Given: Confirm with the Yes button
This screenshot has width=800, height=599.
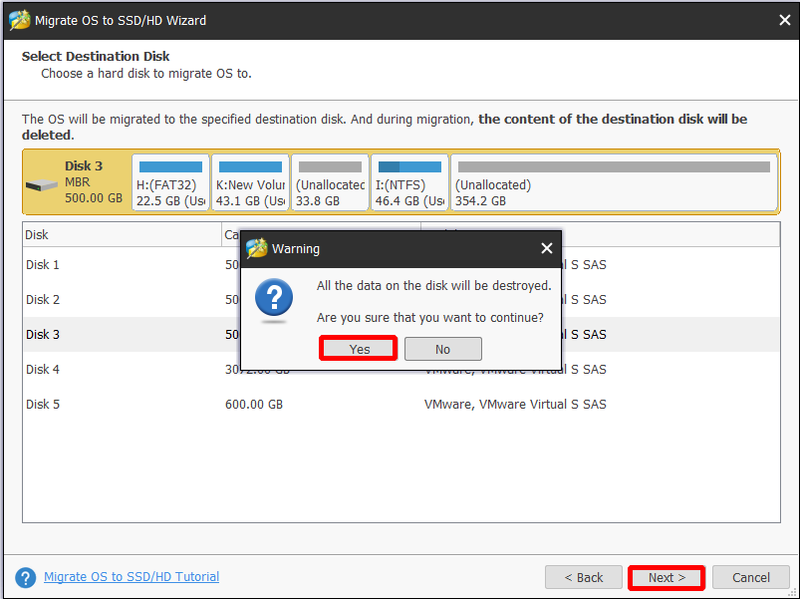Looking at the screenshot, I should tap(359, 349).
